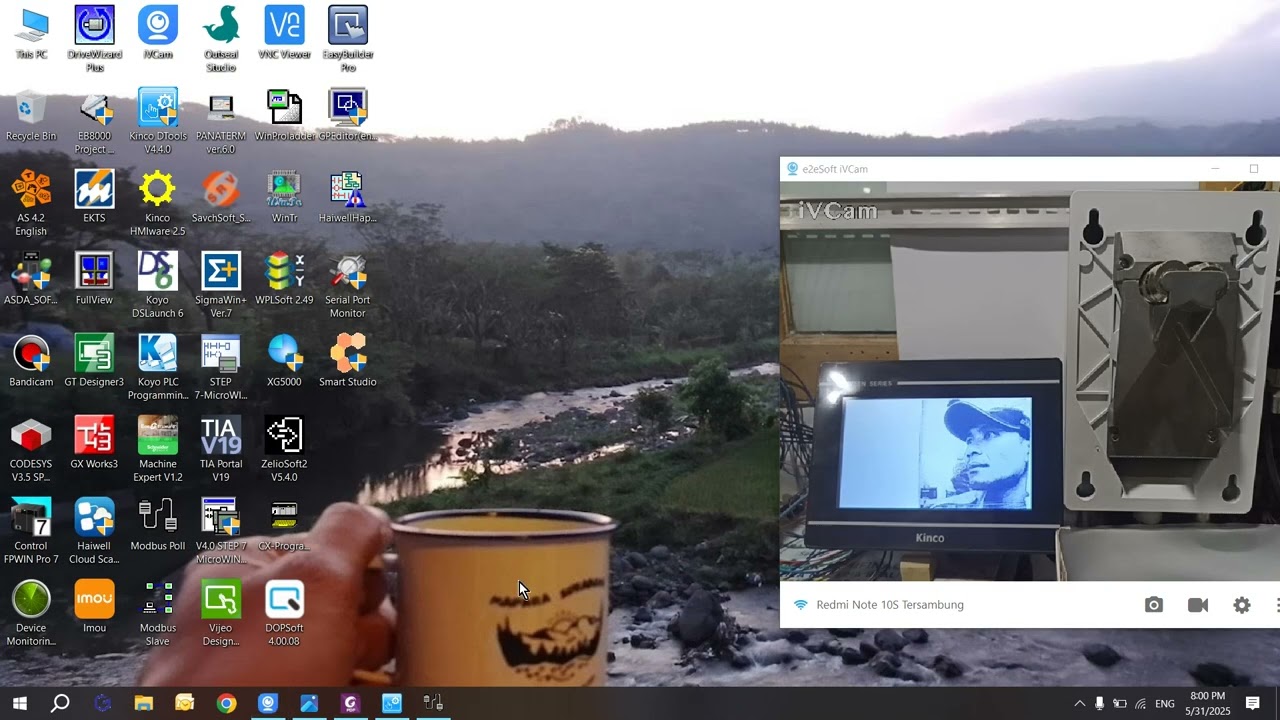This screenshot has height=720, width=1280.
Task: Click the EasyBuilder Pro desktop icon
Action: click(x=348, y=40)
